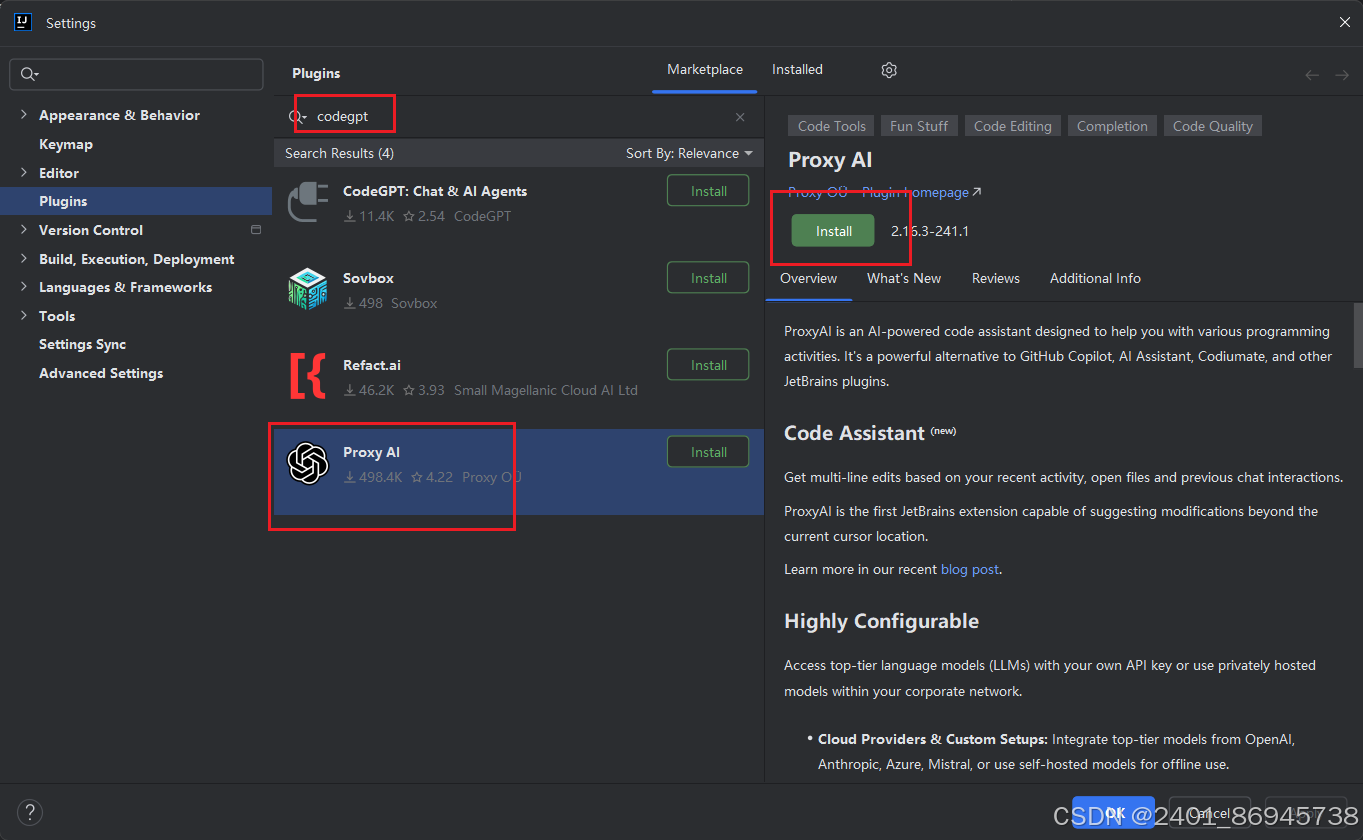Image resolution: width=1363 pixels, height=840 pixels.
Task: Open the Plugin homepage link
Action: coord(922,192)
